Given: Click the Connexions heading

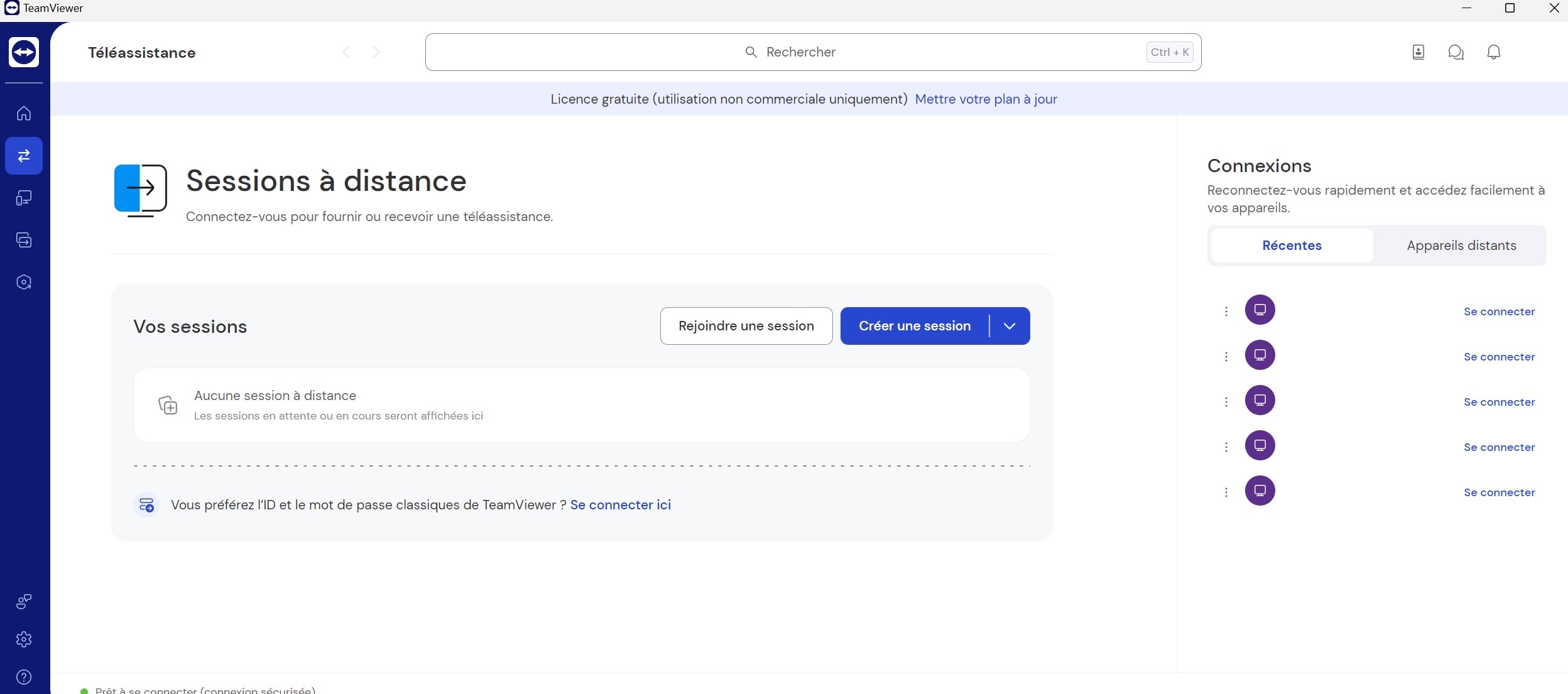Looking at the screenshot, I should 1259,166.
